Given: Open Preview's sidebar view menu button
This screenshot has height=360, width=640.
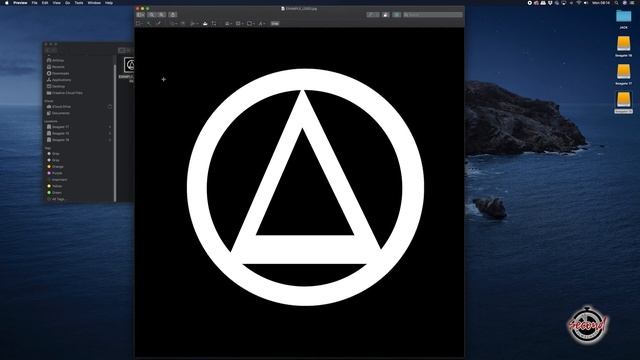Looking at the screenshot, I should (x=140, y=15).
